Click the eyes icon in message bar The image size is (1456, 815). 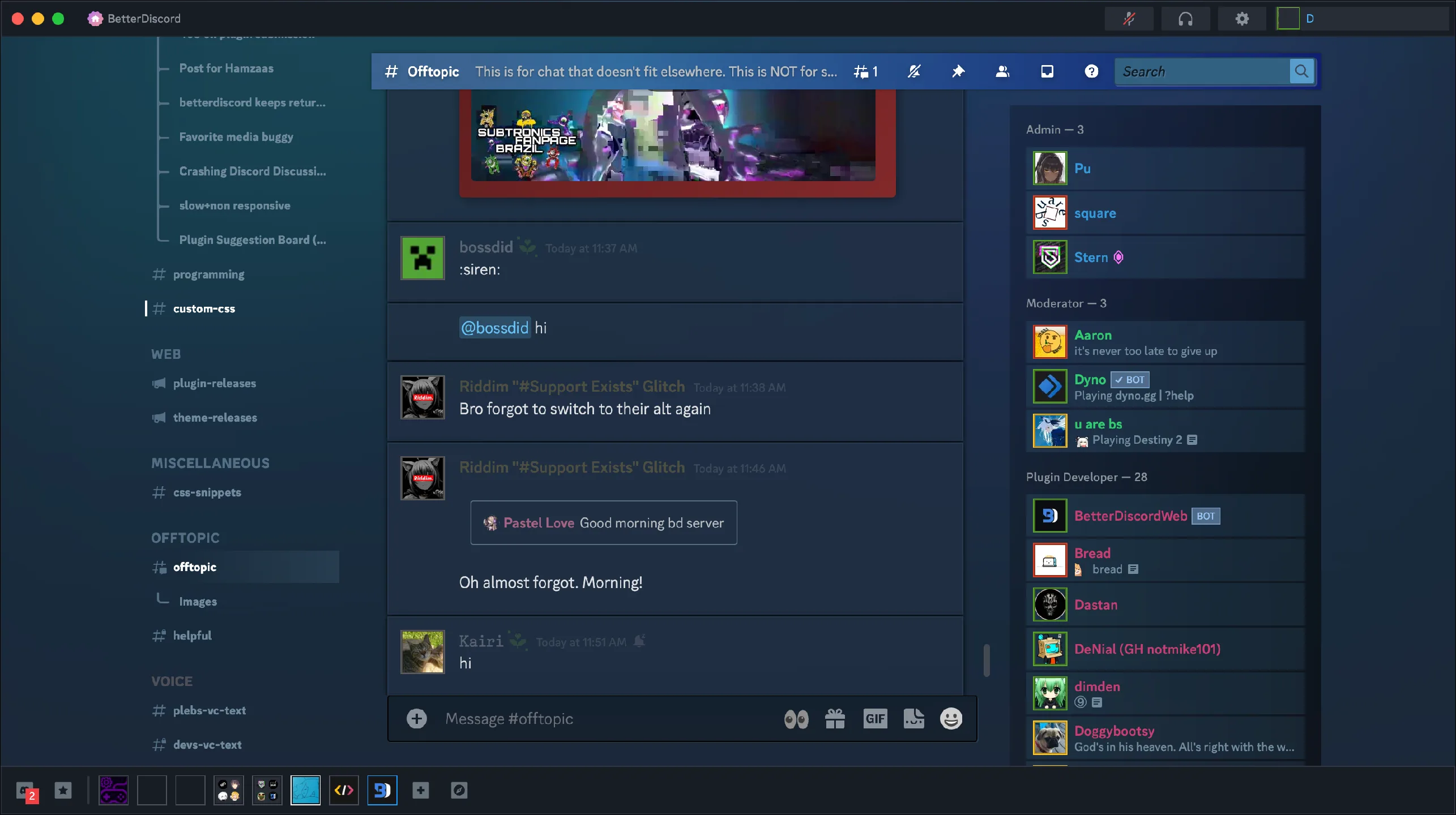tap(796, 719)
